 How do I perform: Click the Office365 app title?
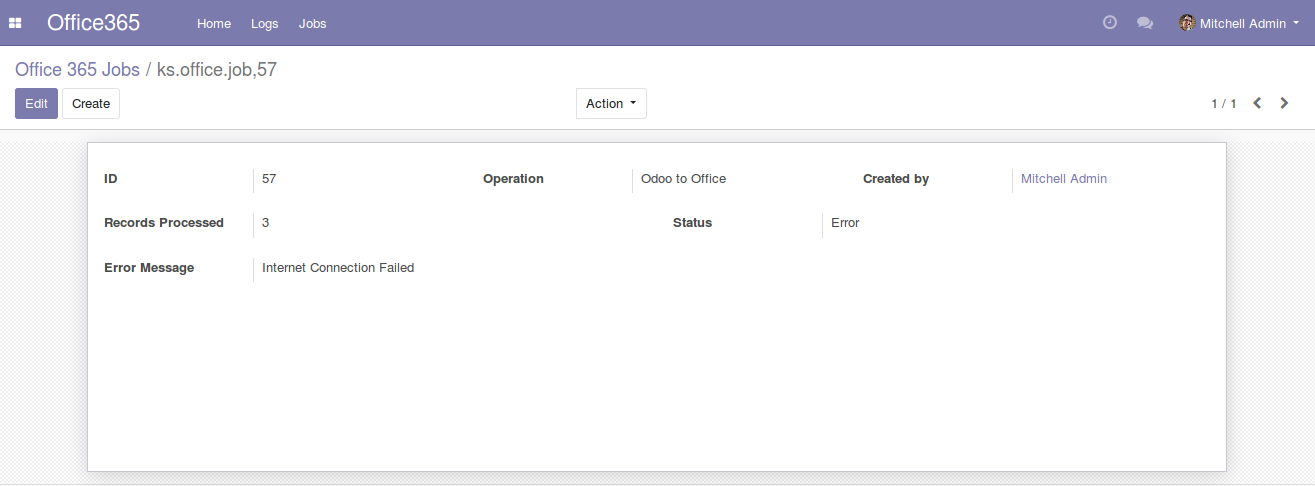pos(94,23)
